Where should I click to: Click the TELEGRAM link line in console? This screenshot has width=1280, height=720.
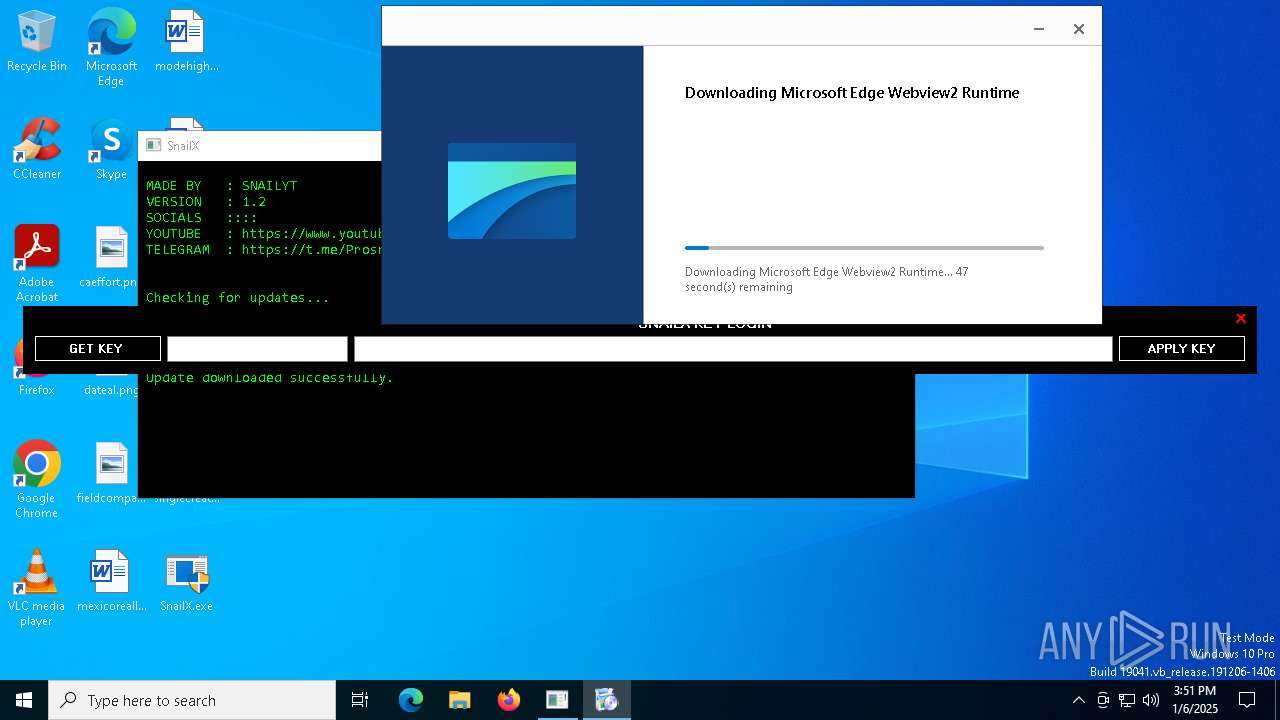point(264,250)
